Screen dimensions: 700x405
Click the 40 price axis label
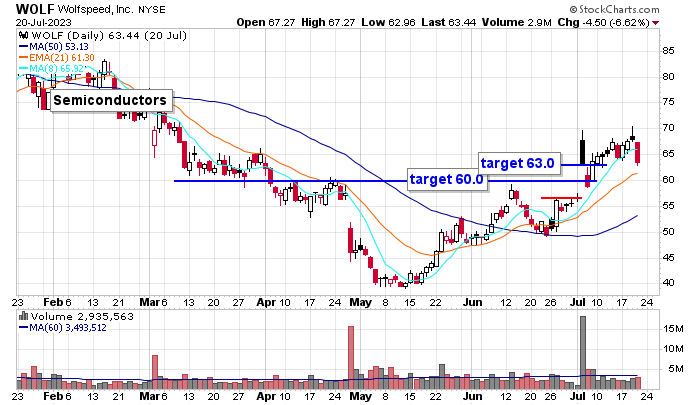click(668, 283)
